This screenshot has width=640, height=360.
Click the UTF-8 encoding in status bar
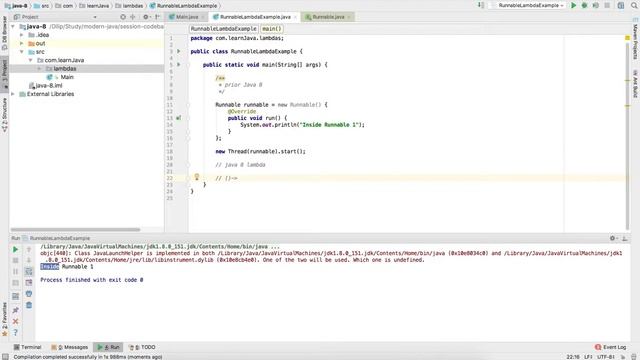click(x=606, y=357)
